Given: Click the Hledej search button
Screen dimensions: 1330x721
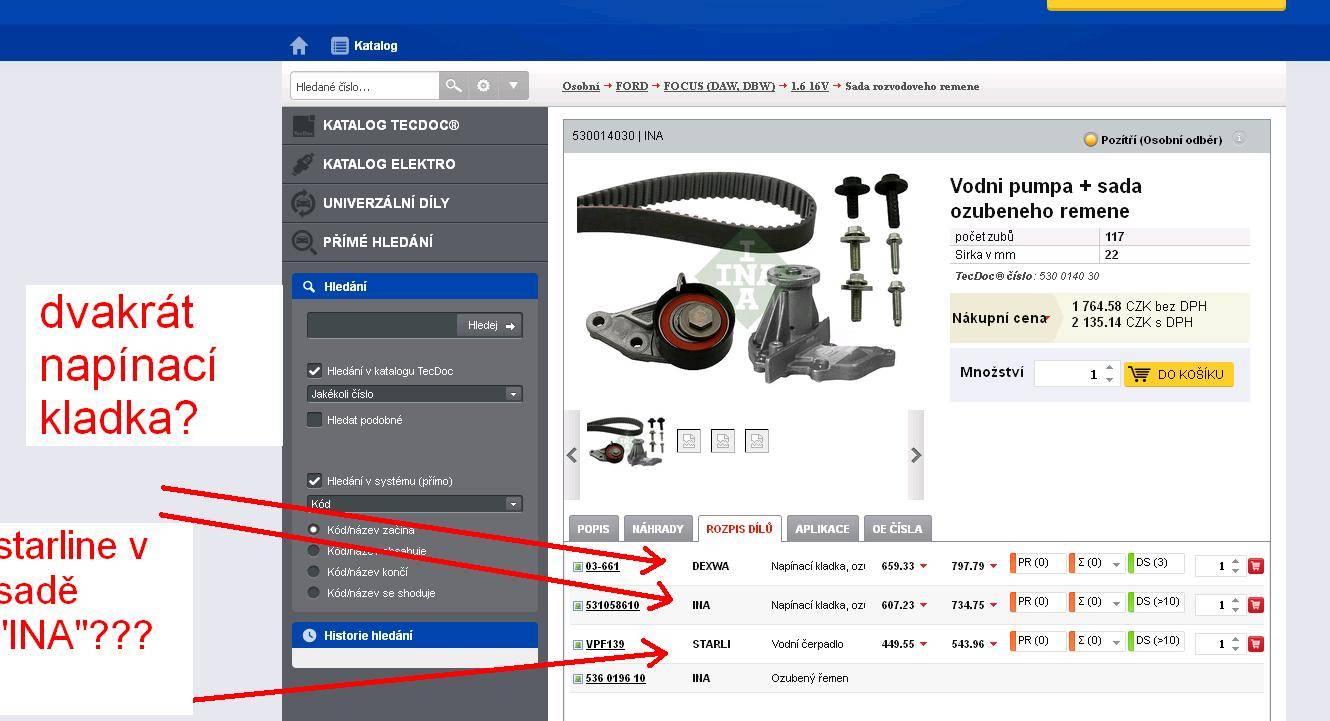Looking at the screenshot, I should coord(490,325).
